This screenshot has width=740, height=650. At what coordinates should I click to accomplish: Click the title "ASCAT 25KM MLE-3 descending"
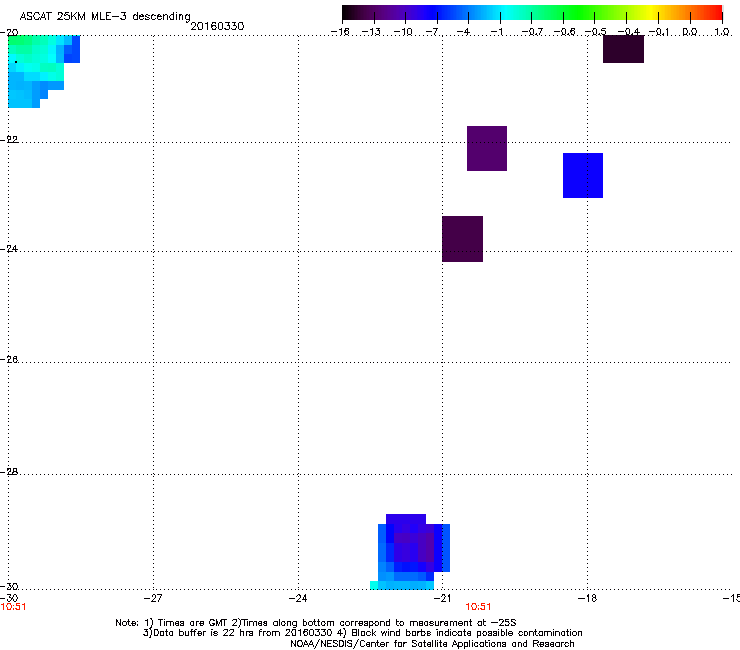point(105,17)
